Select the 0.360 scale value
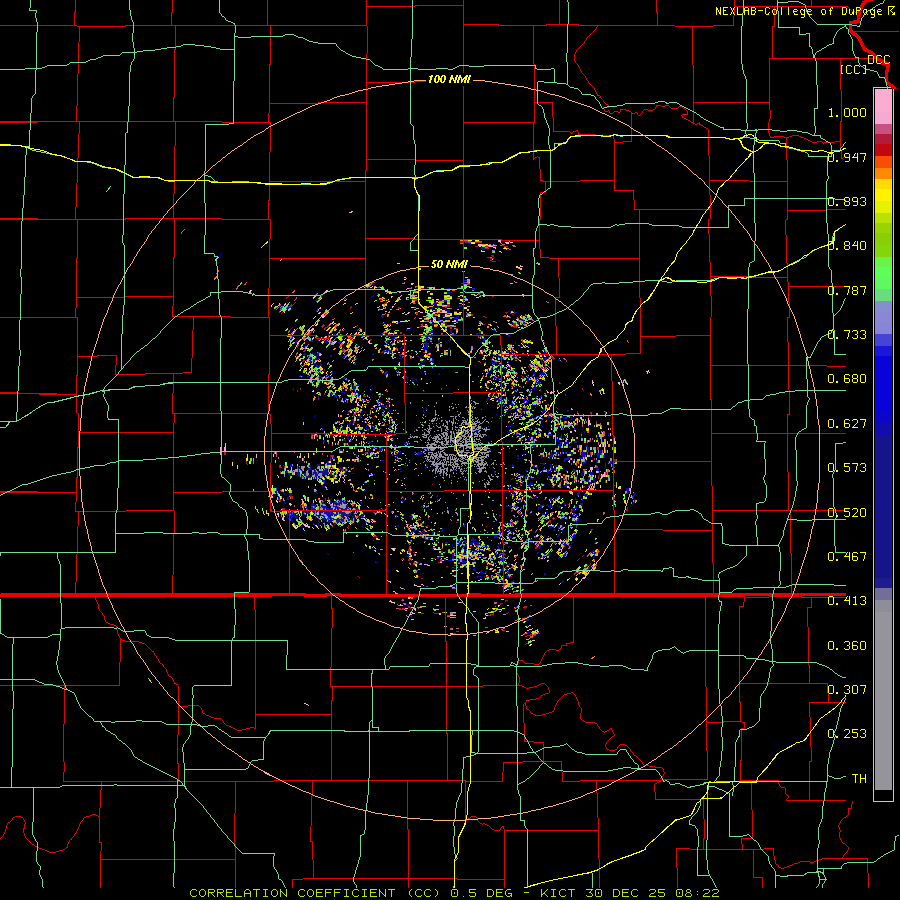 (847, 646)
